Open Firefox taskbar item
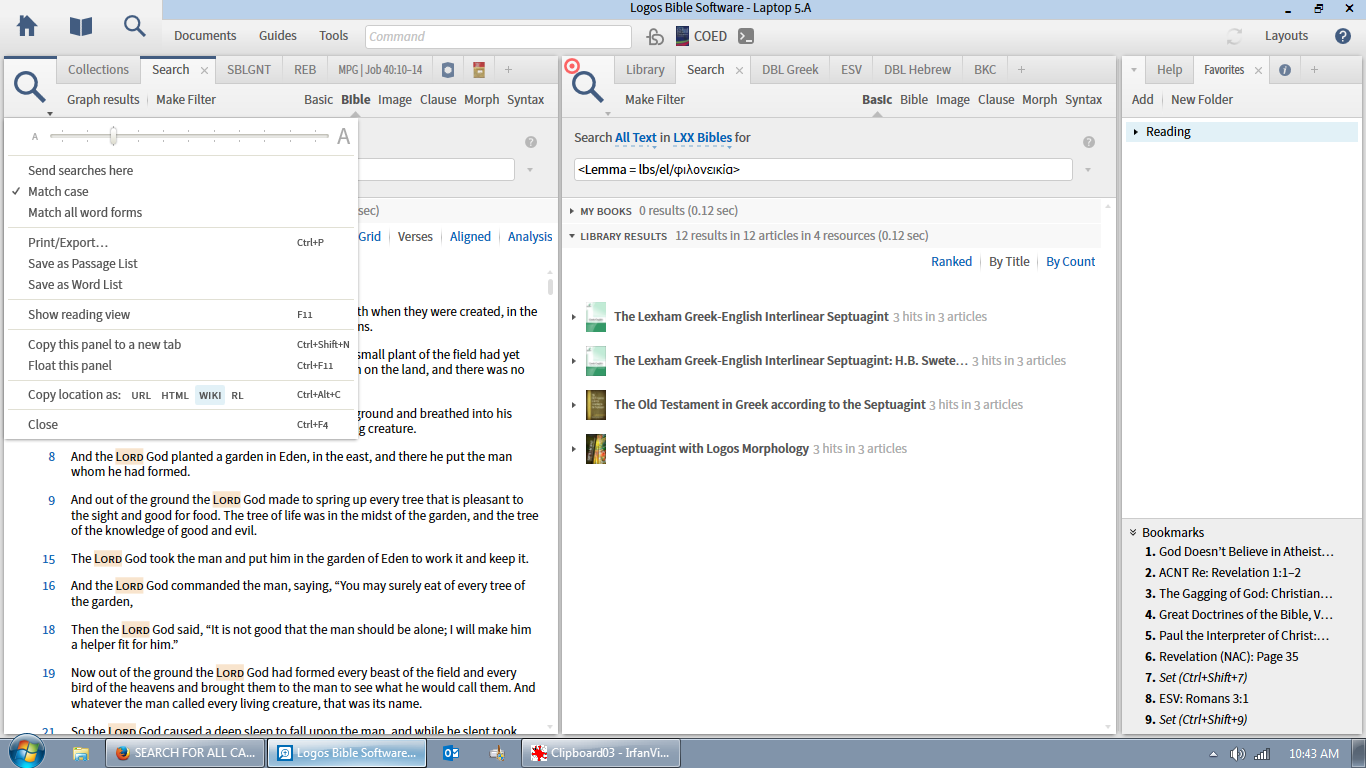1366x768 pixels. (186, 753)
